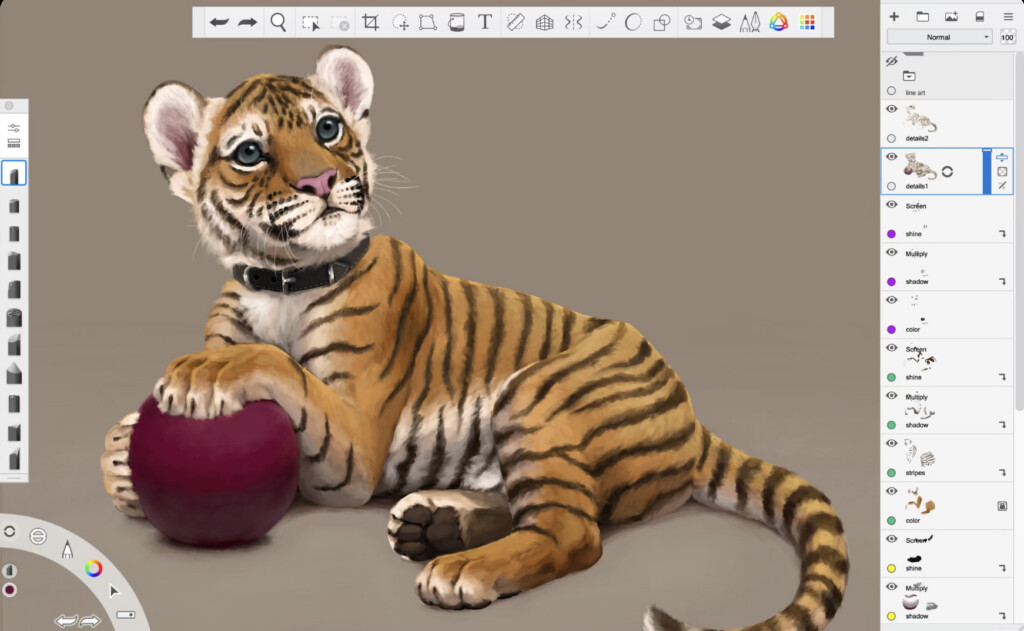Open the lagoon color wheel

93,568
